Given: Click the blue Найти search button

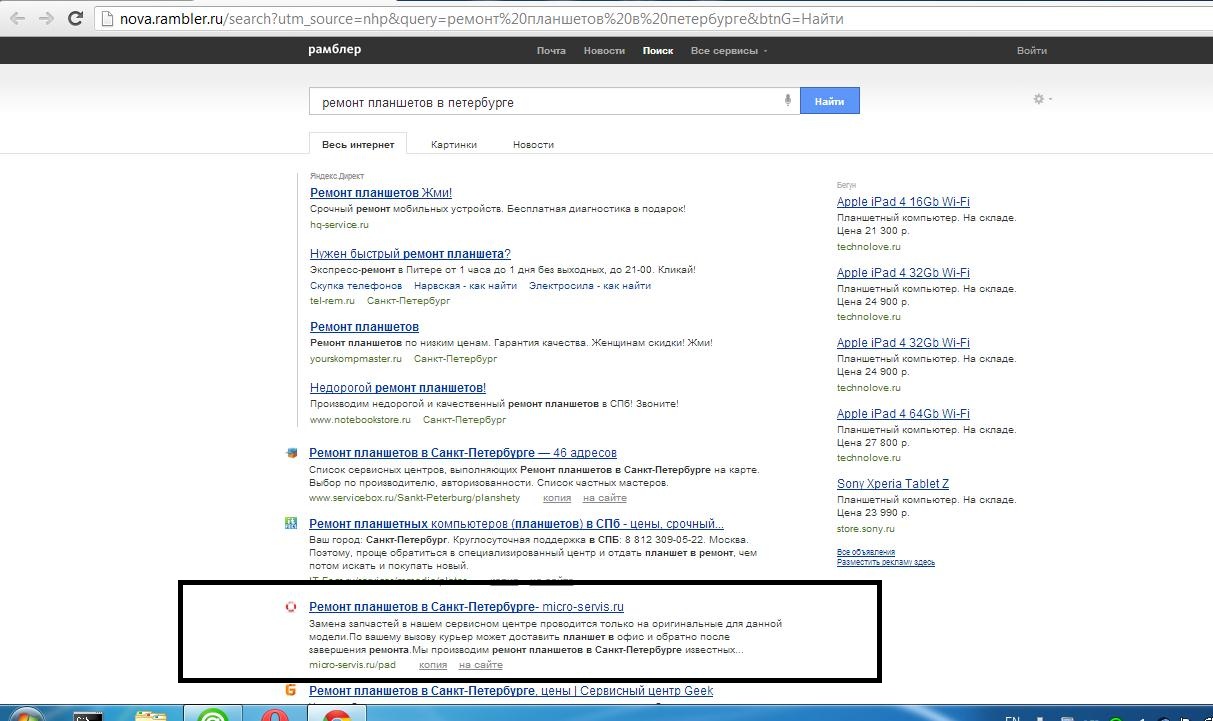Looking at the screenshot, I should (829, 101).
